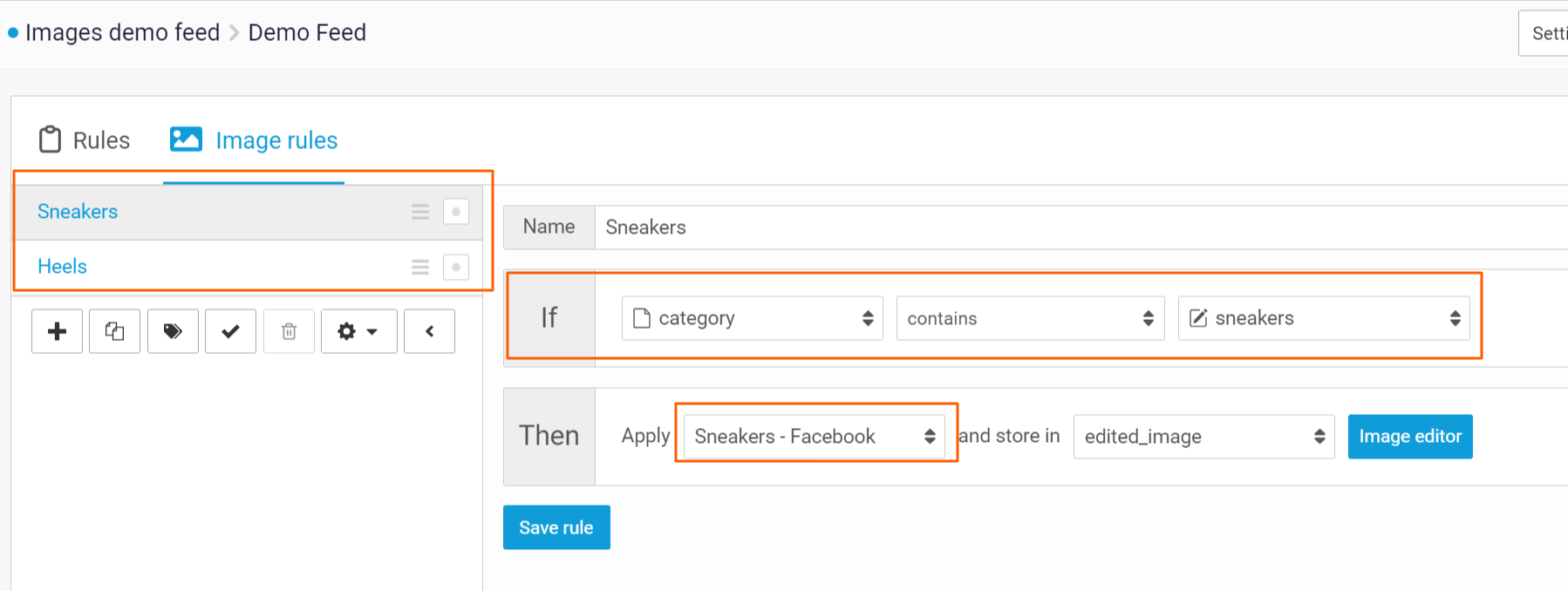Toggle the Sneakers rule status button

coord(456,212)
